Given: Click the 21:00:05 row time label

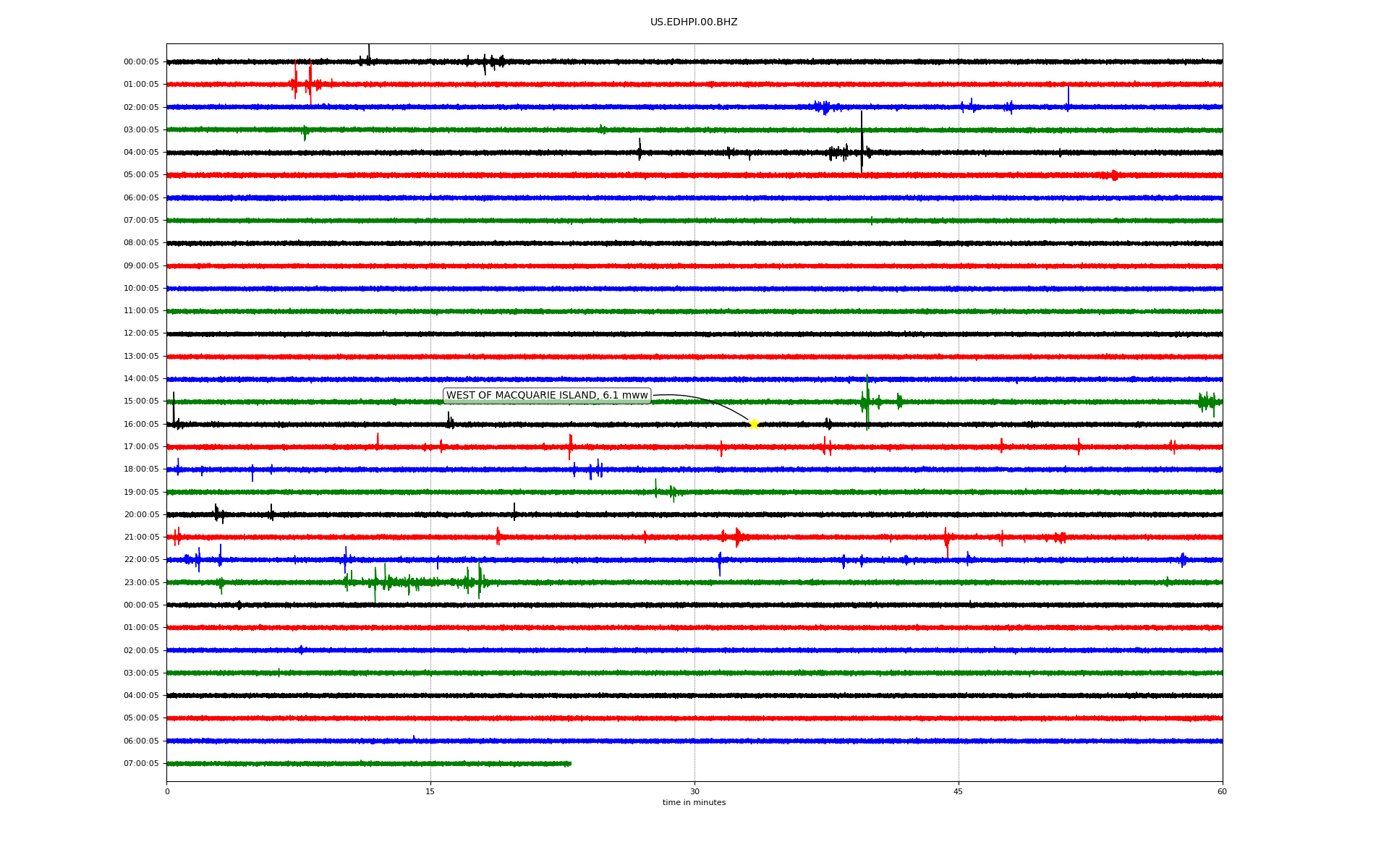Looking at the screenshot, I should pyautogui.click(x=141, y=537).
